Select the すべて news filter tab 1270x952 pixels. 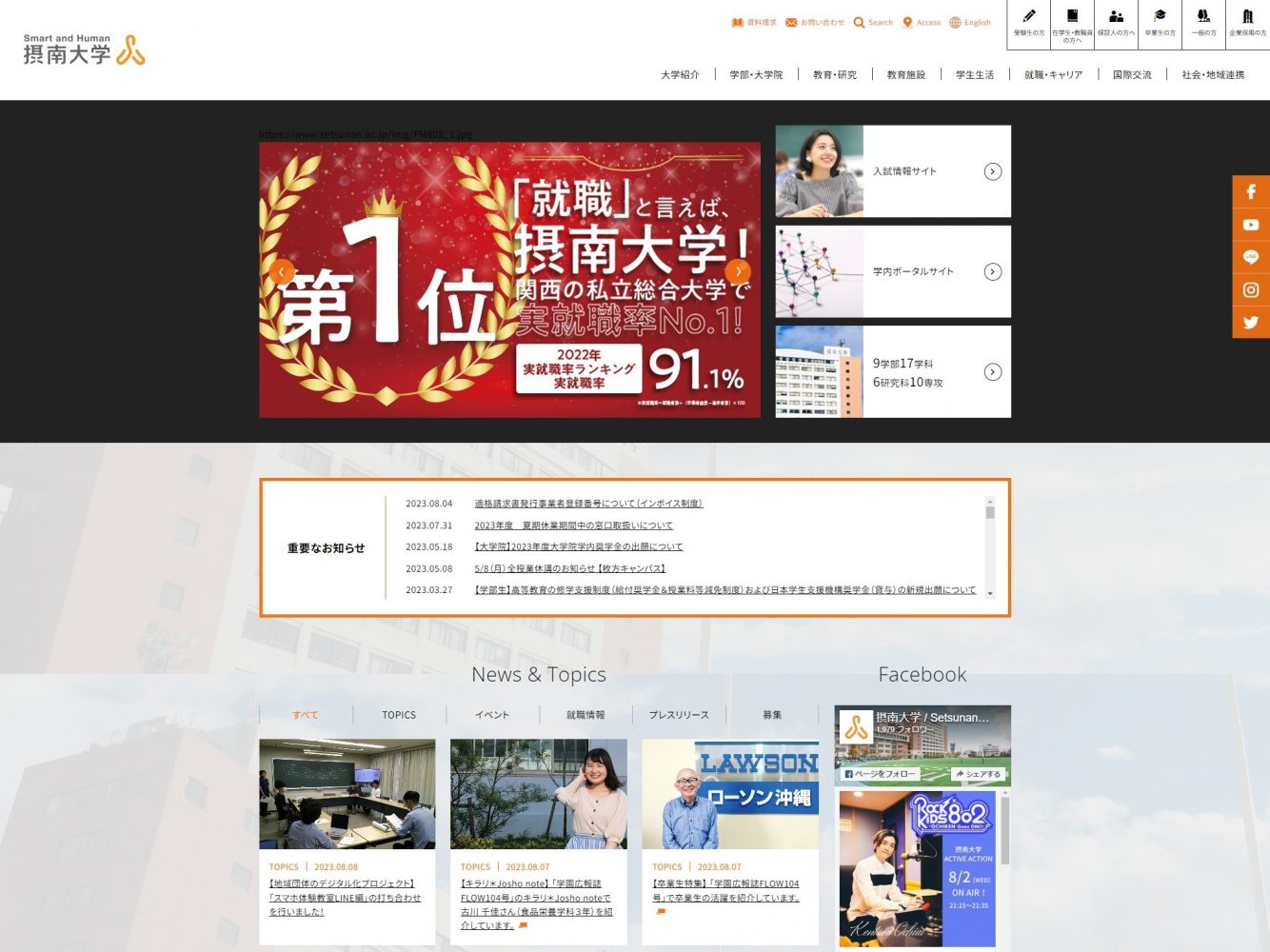[x=306, y=715]
